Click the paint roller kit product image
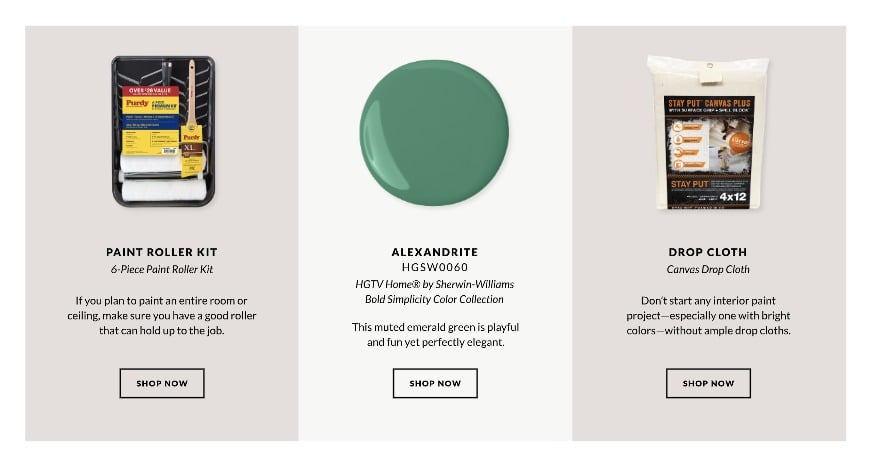This screenshot has width=870, height=469. [162, 131]
